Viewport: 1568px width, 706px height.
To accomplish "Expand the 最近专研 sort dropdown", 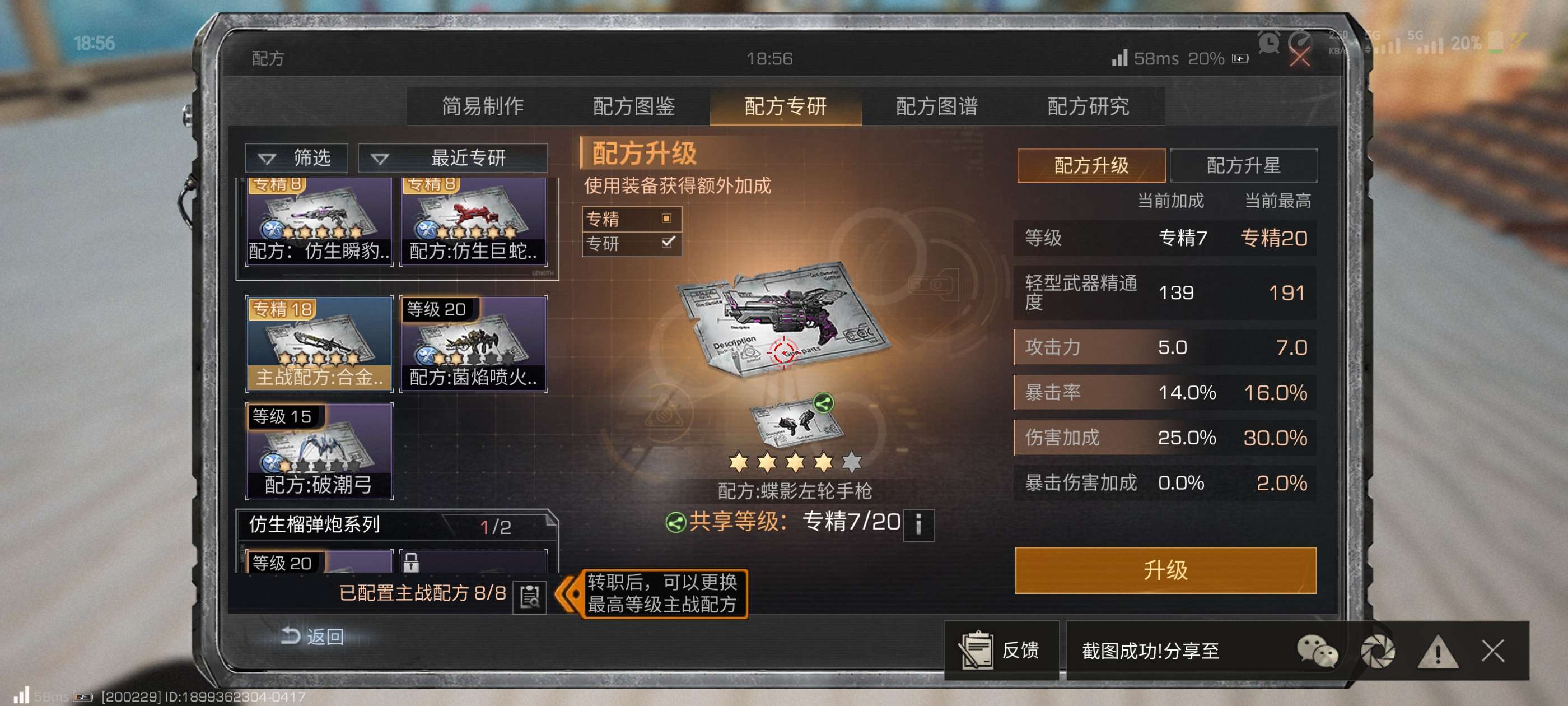I will (x=452, y=158).
